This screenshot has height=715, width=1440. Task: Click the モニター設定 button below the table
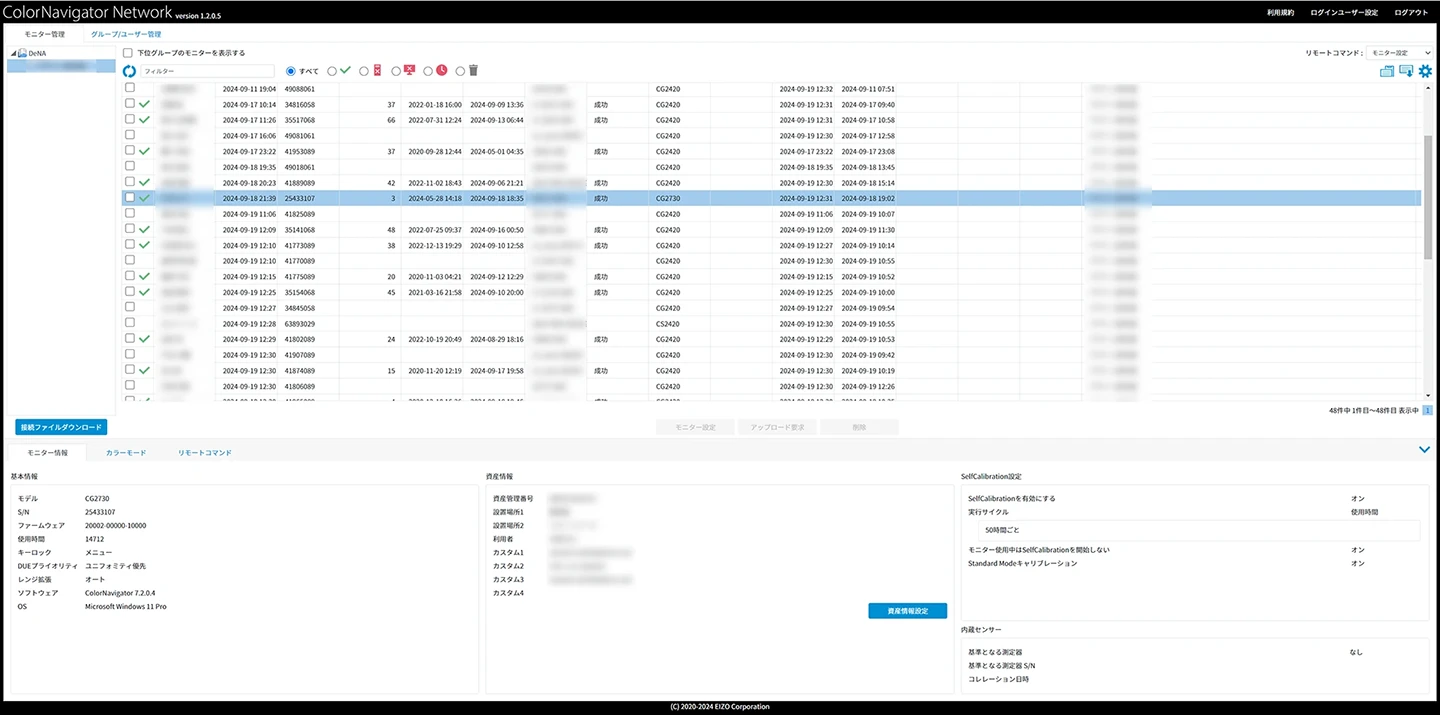[696, 427]
